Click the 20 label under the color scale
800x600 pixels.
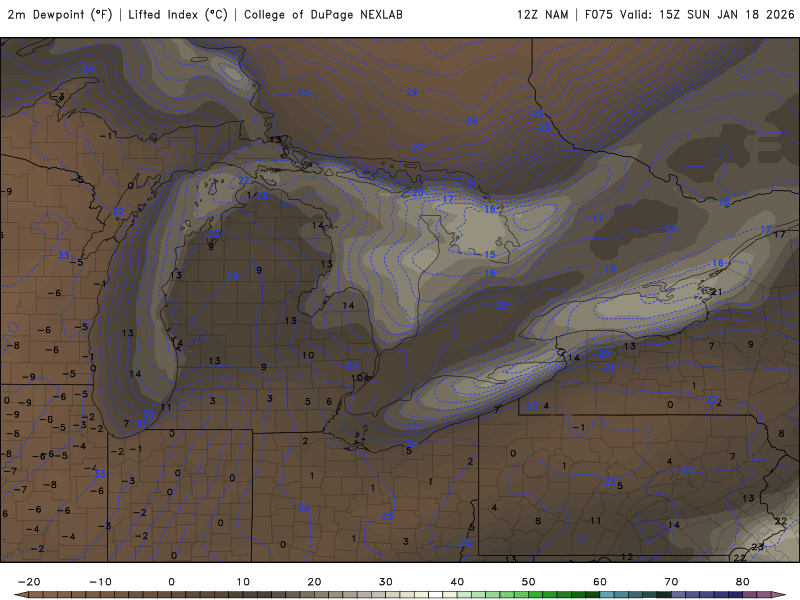tap(314, 582)
